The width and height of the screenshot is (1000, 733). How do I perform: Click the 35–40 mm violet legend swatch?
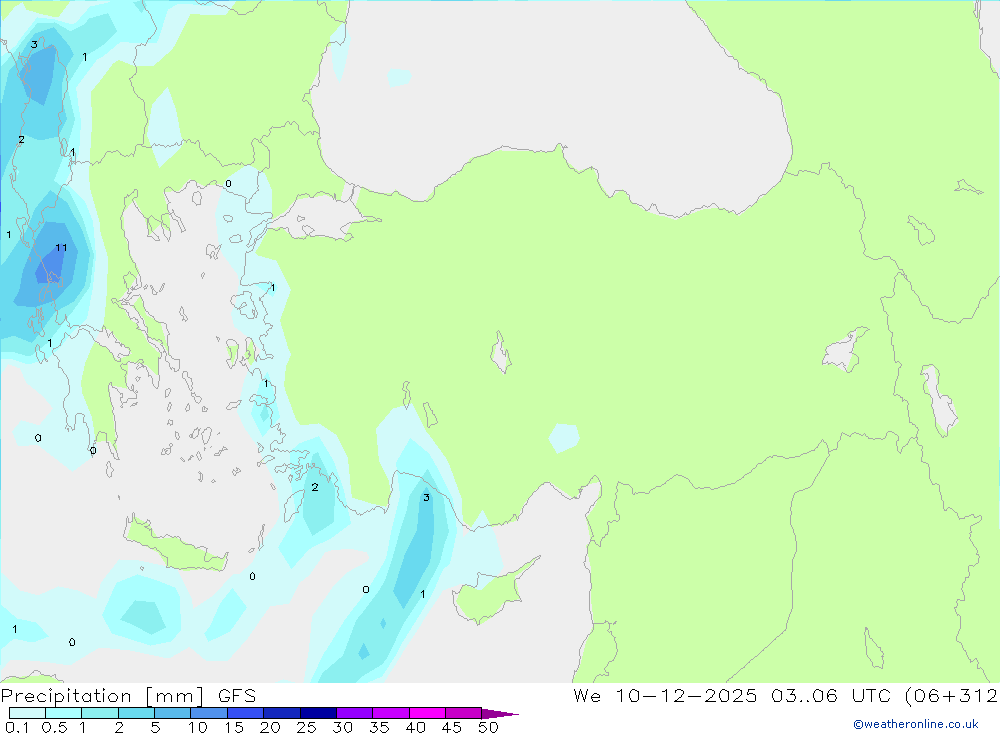[391, 713]
